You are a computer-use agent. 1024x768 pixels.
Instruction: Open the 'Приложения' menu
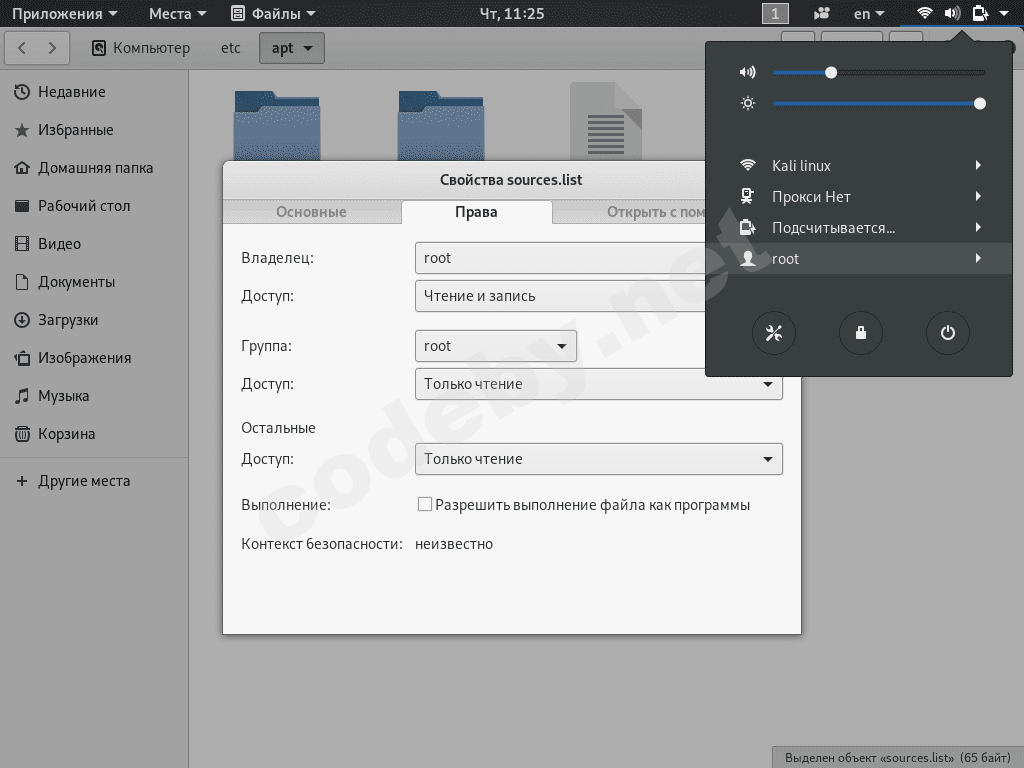[x=63, y=13]
